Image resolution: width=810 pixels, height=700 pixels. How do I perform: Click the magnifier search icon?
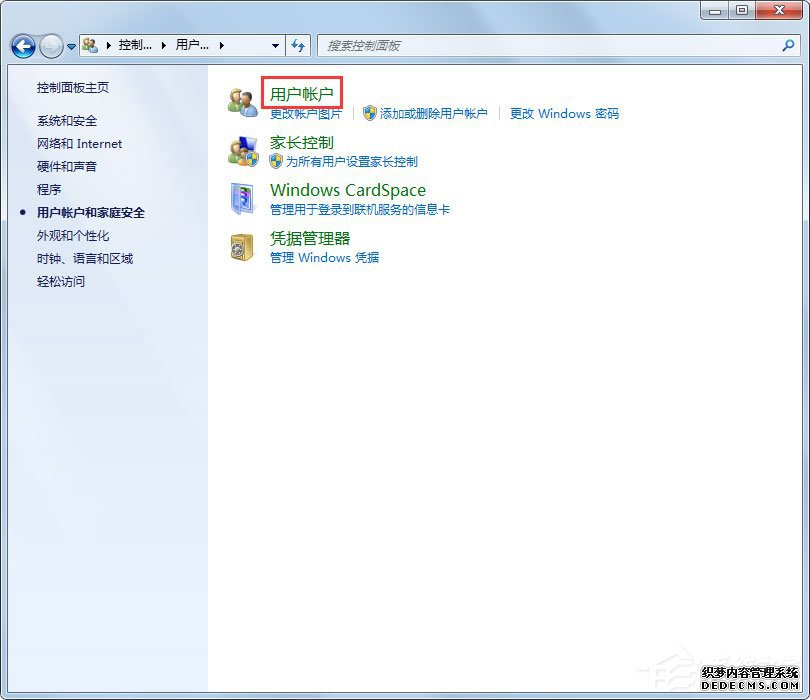click(788, 45)
